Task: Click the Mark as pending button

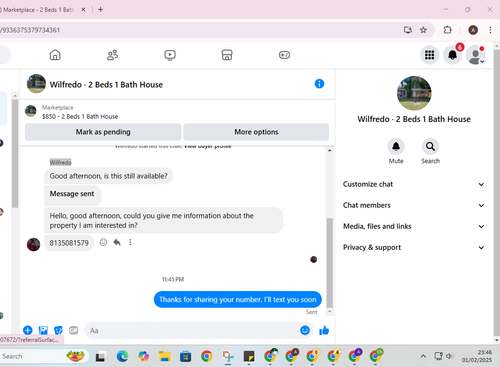Action: tap(103, 132)
